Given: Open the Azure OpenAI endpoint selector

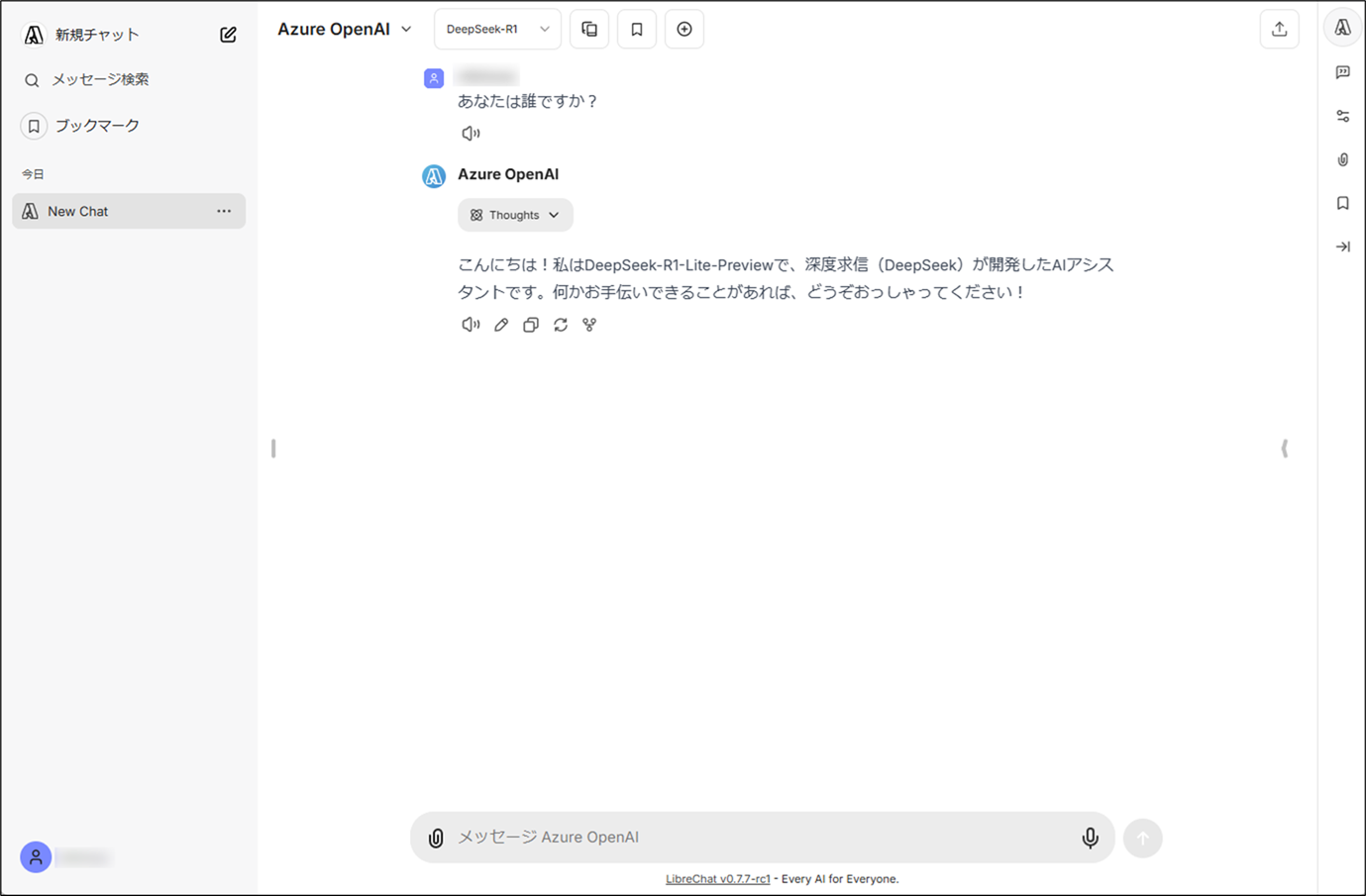Looking at the screenshot, I should [x=344, y=29].
